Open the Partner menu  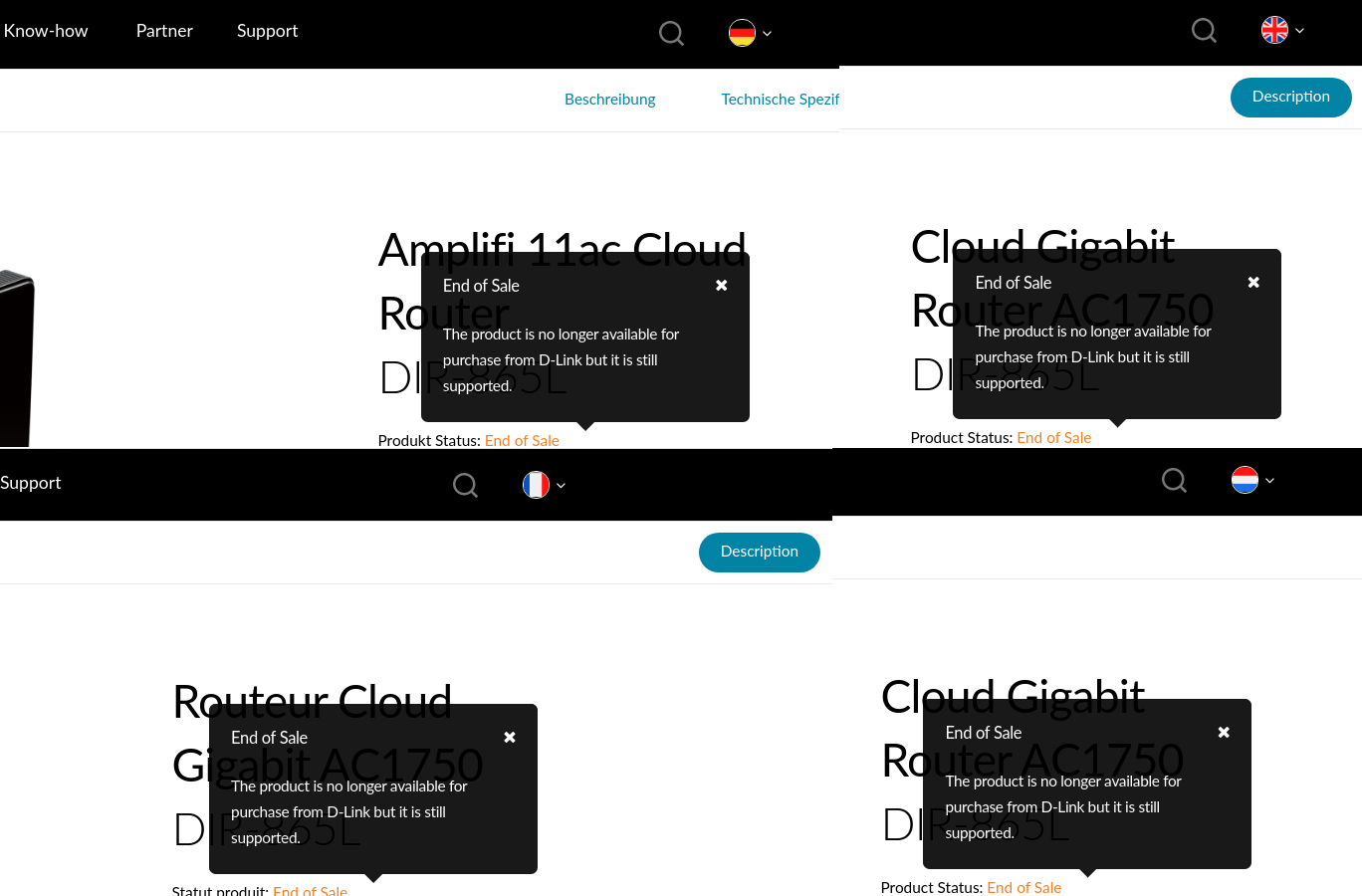[164, 31]
